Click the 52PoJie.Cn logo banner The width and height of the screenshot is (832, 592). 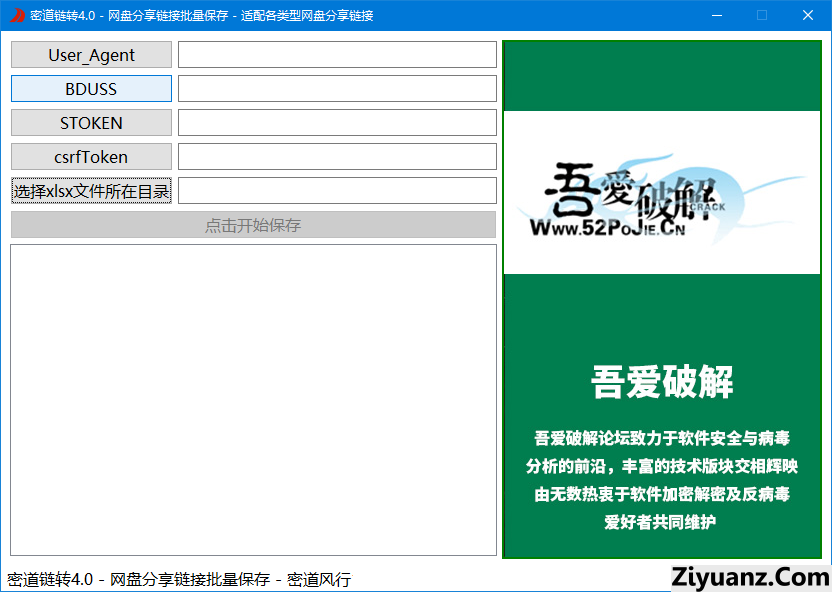pos(661,193)
